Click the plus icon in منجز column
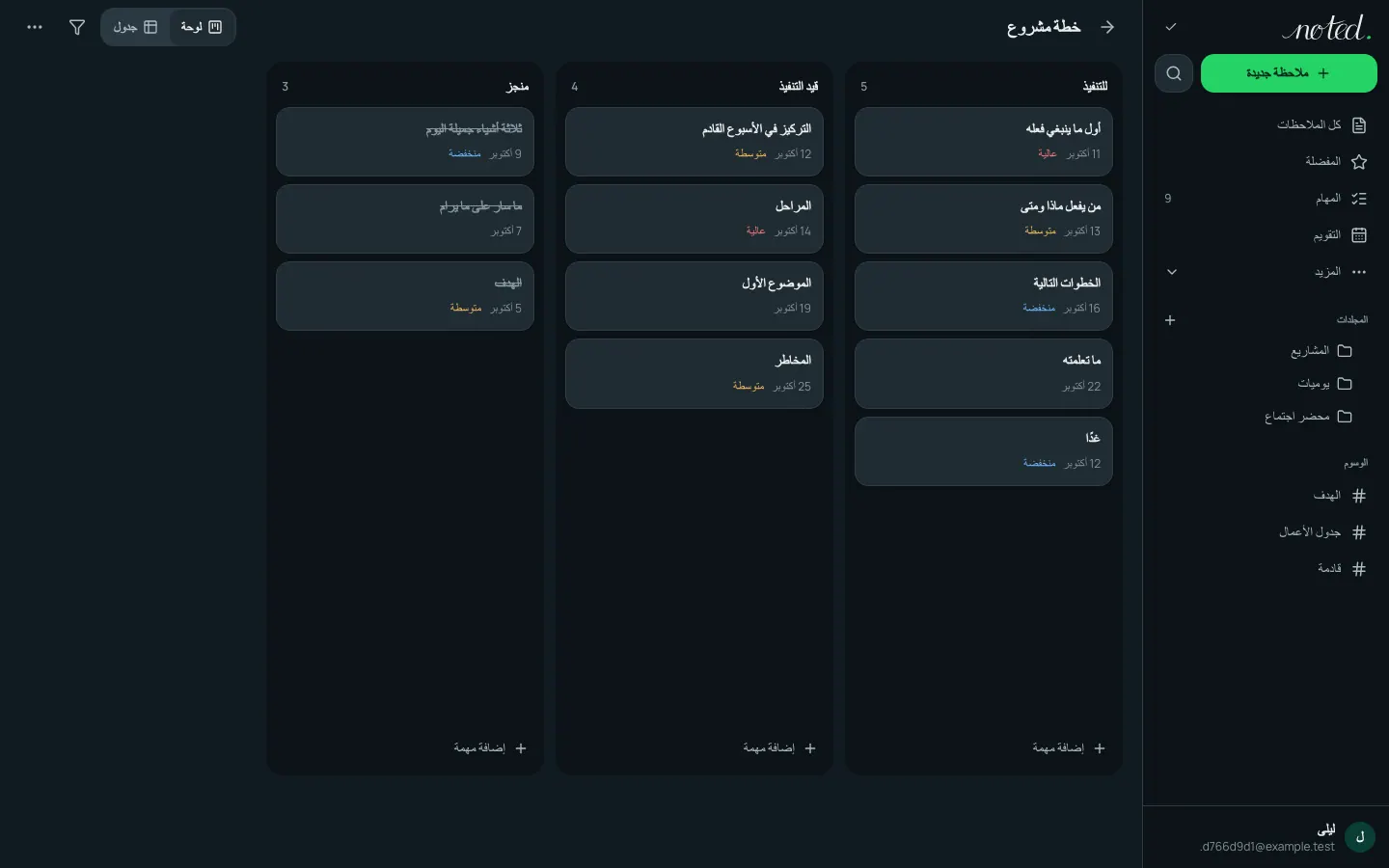 [x=521, y=748]
